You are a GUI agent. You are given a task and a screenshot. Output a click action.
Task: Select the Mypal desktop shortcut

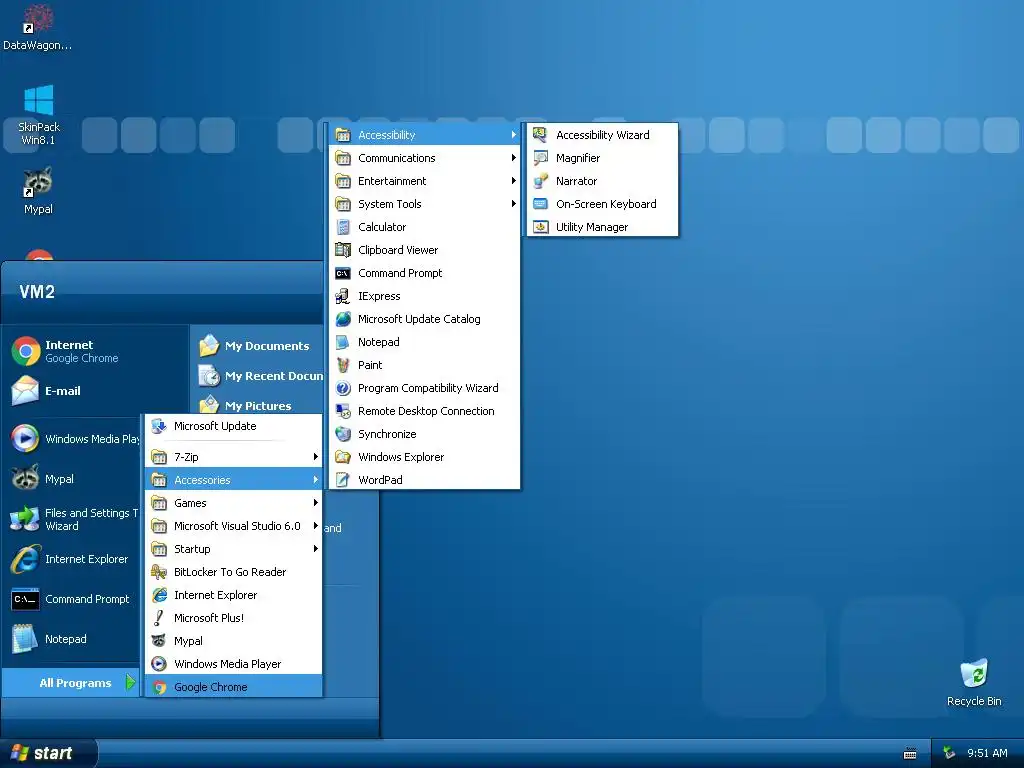[38, 191]
